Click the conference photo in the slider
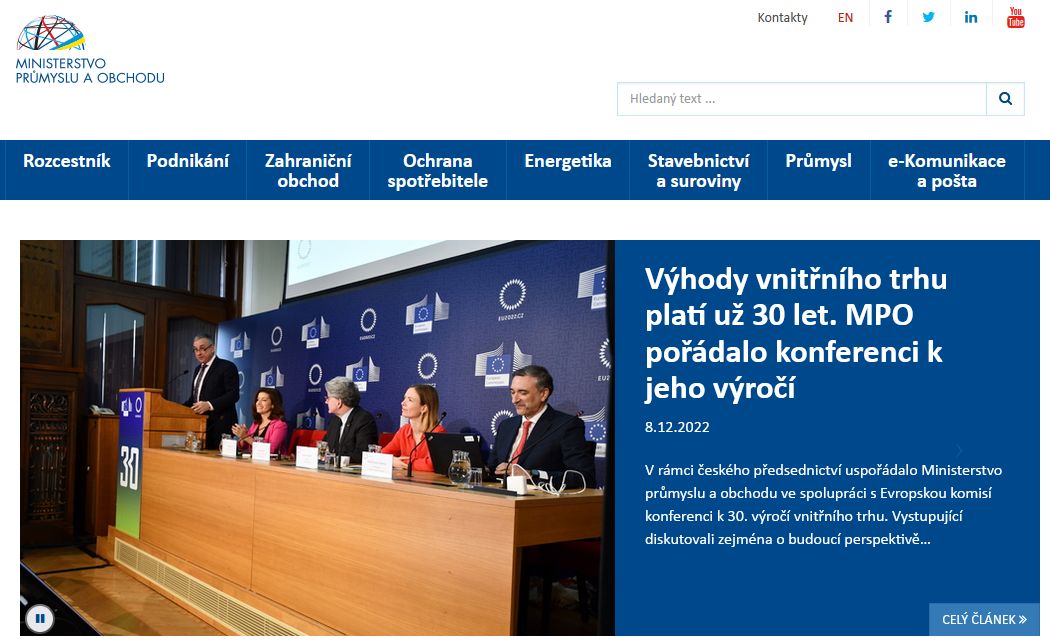The height and width of the screenshot is (643, 1050). point(317,437)
